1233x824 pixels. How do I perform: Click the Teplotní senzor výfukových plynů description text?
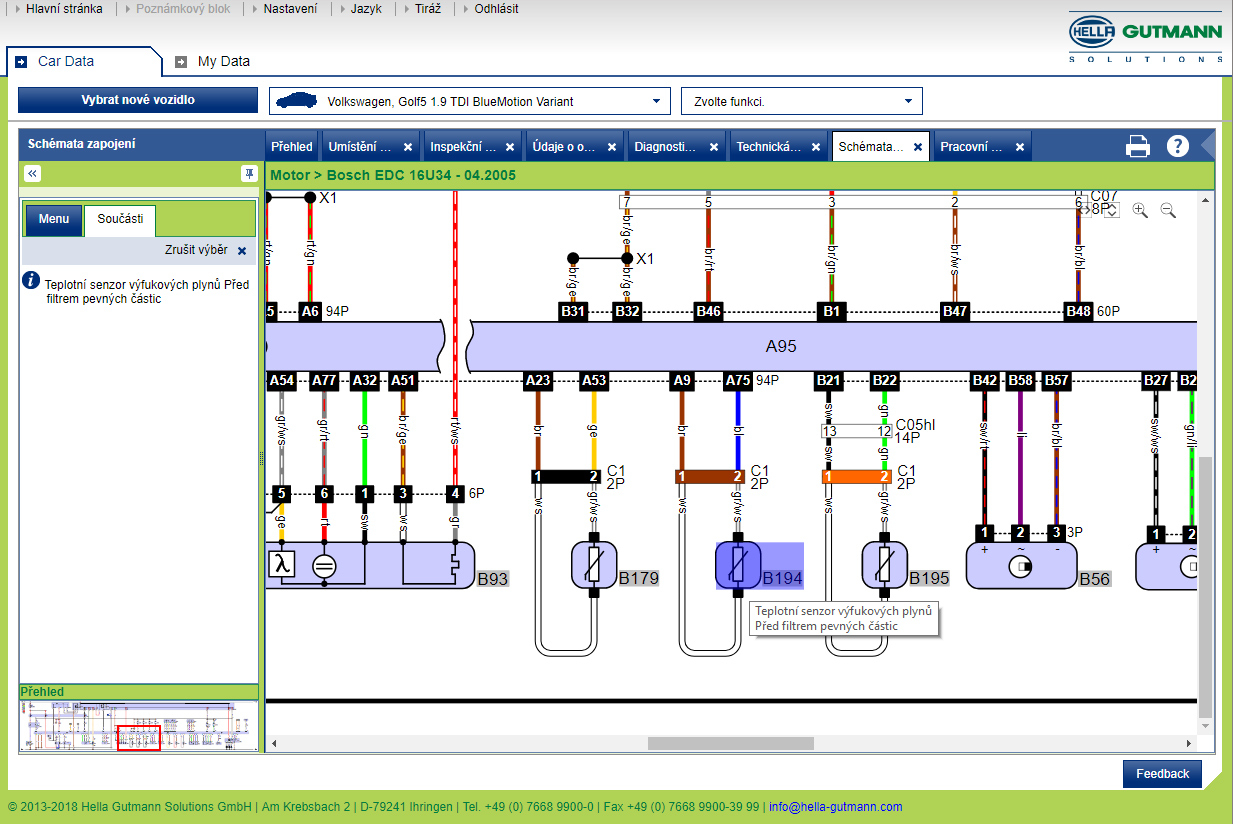pyautogui.click(x=147, y=291)
